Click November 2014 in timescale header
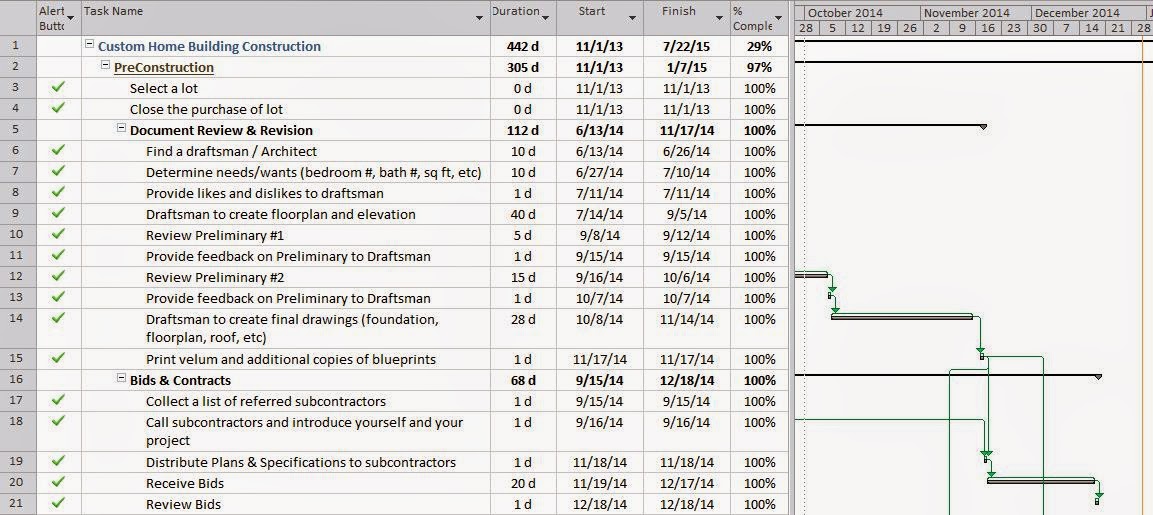The image size is (1153, 515). pos(967,13)
